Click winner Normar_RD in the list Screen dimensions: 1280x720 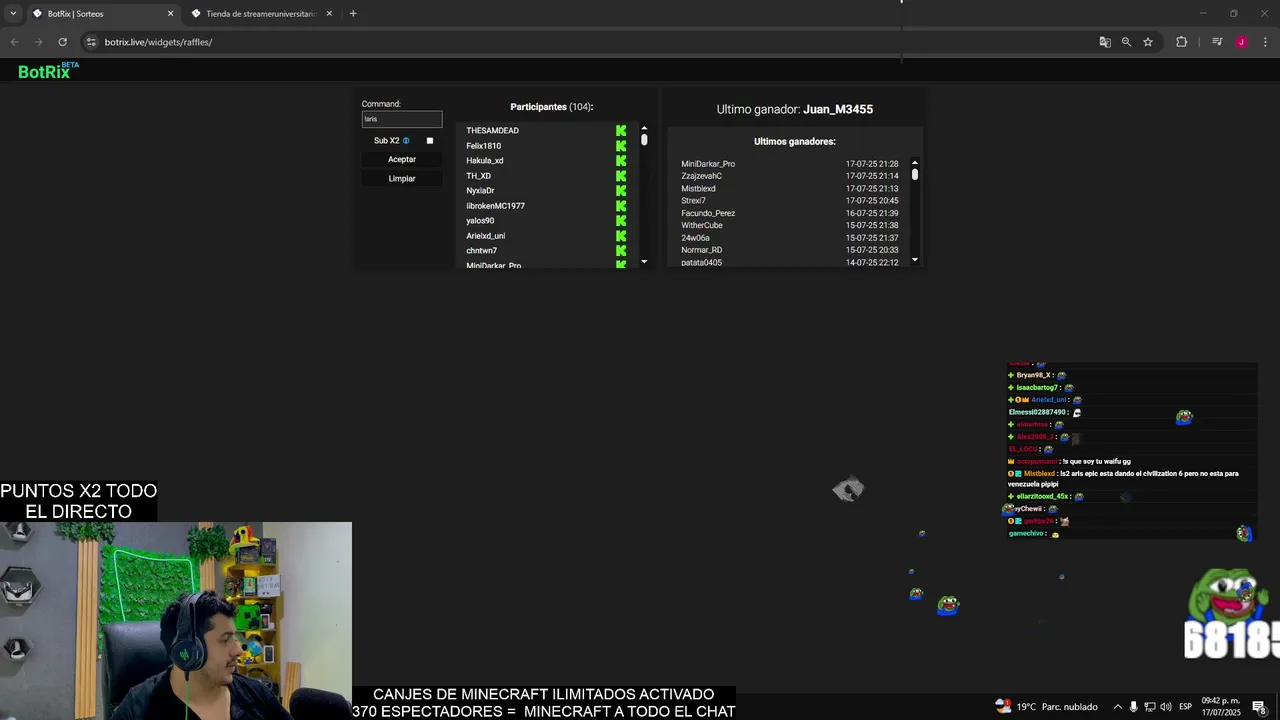(x=701, y=250)
